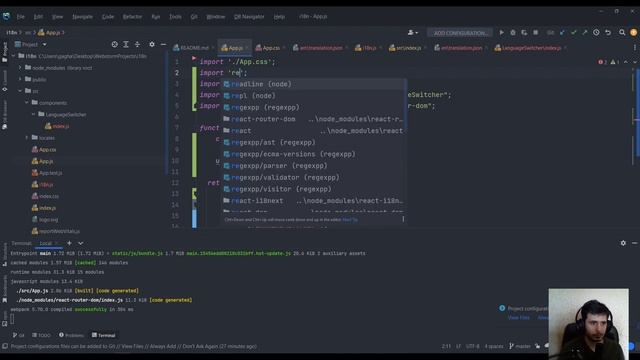
Task: Open the terminal sessions dropdown arrow
Action: 81,243
